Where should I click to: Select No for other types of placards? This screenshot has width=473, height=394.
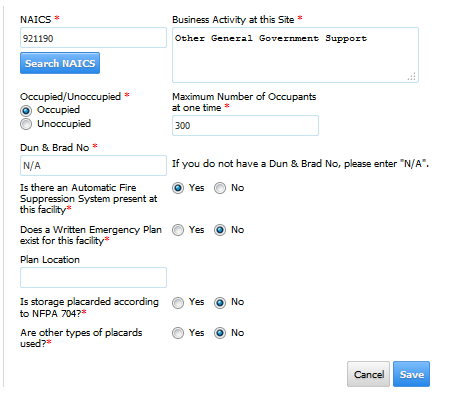[x=220, y=333]
